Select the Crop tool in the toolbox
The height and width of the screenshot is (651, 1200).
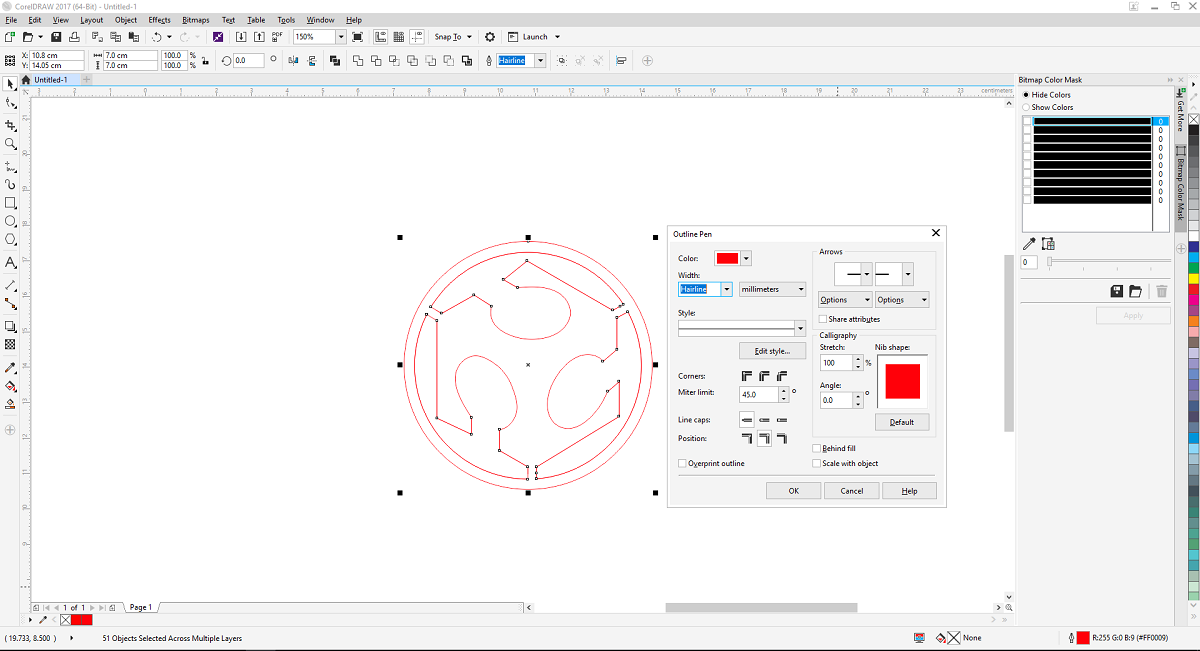point(10,126)
